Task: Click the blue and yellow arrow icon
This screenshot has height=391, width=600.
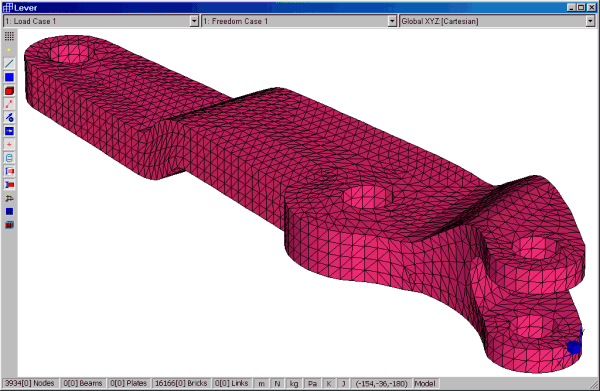Action: pos(9,131)
